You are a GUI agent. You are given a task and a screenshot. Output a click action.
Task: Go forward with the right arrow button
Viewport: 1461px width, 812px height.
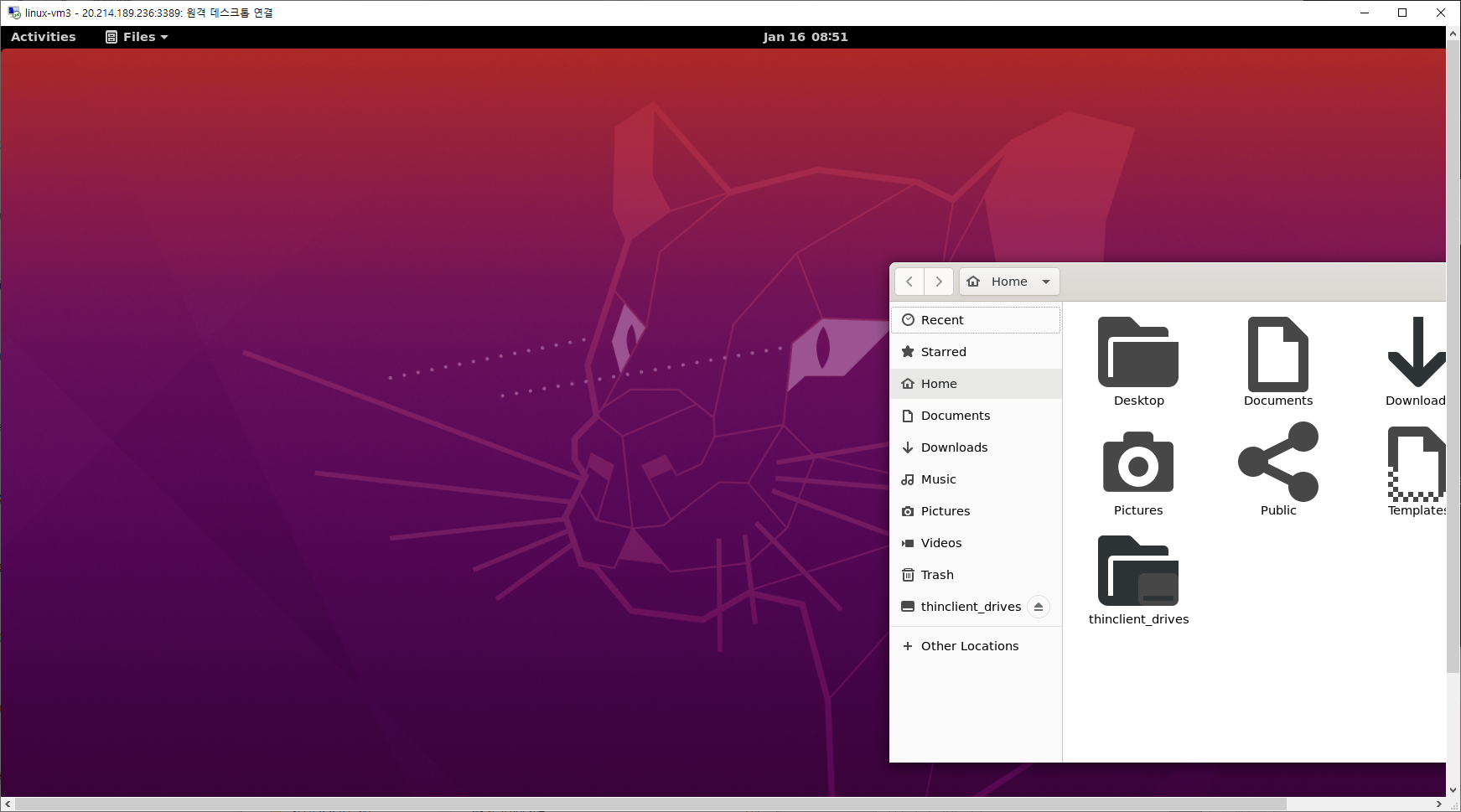[x=939, y=282]
